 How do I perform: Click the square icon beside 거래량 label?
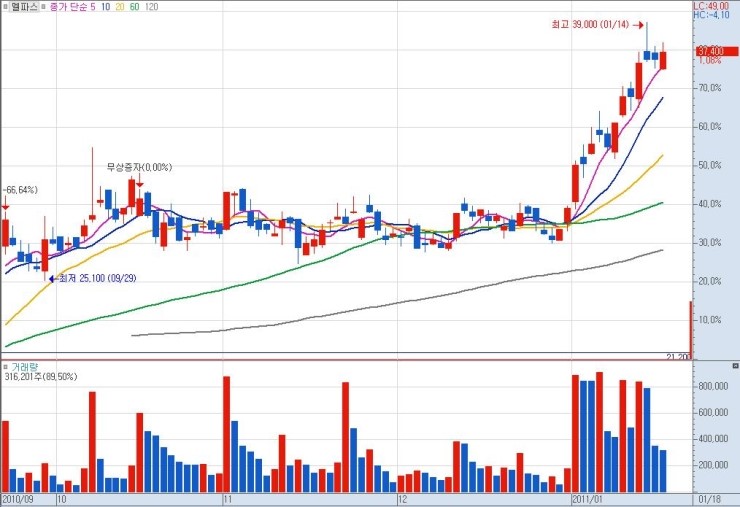[x=5, y=367]
